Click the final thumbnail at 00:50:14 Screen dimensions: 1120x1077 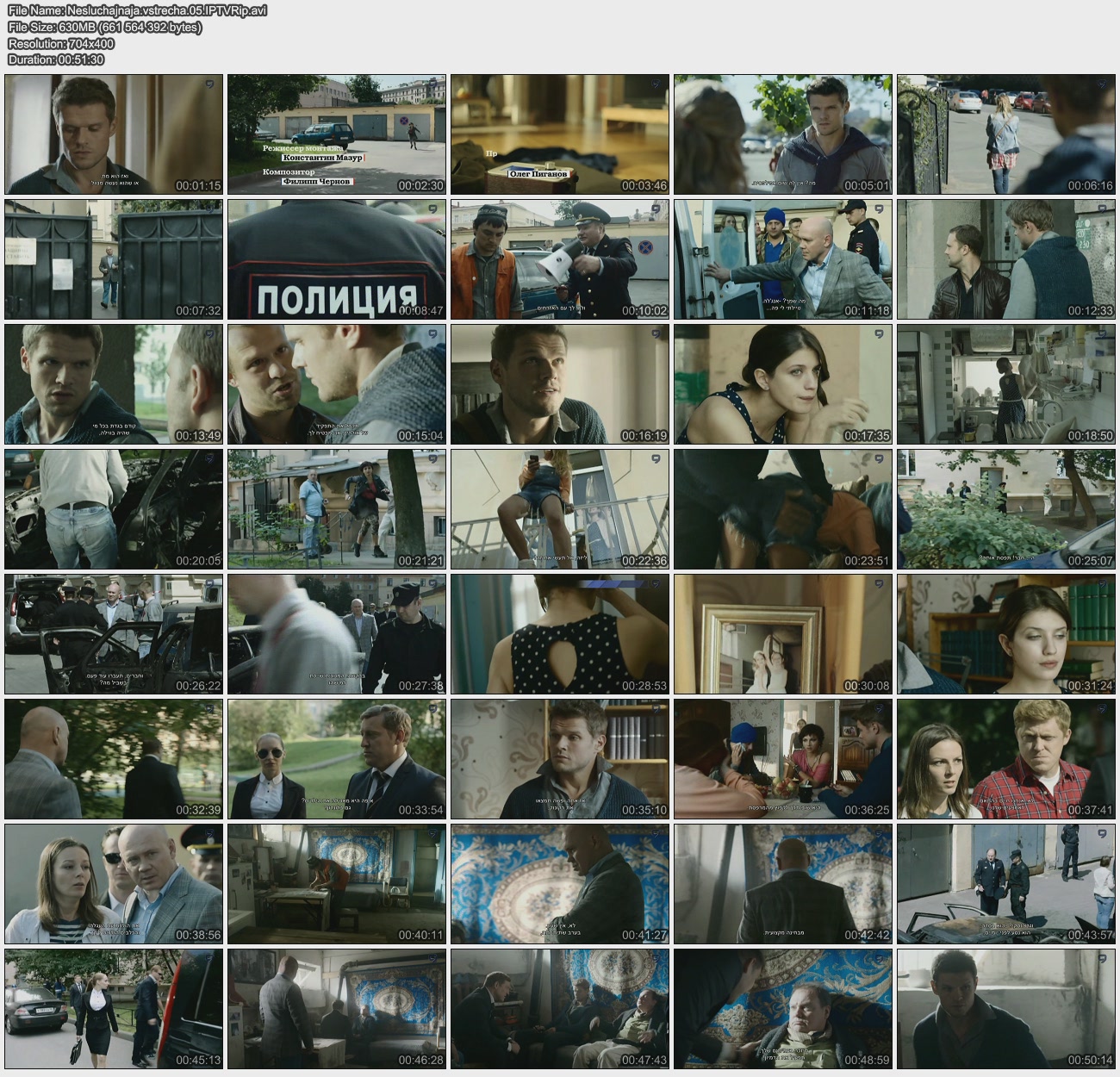click(x=1006, y=1009)
